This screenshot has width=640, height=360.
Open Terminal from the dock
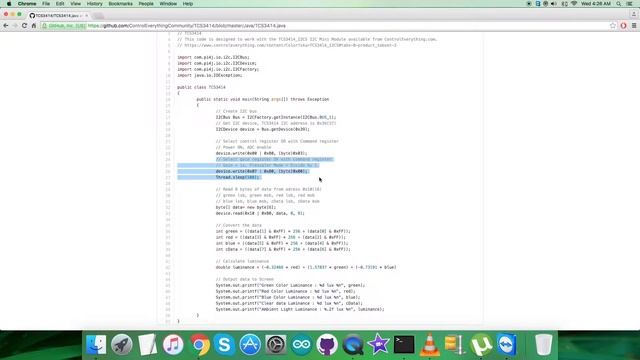point(404,345)
